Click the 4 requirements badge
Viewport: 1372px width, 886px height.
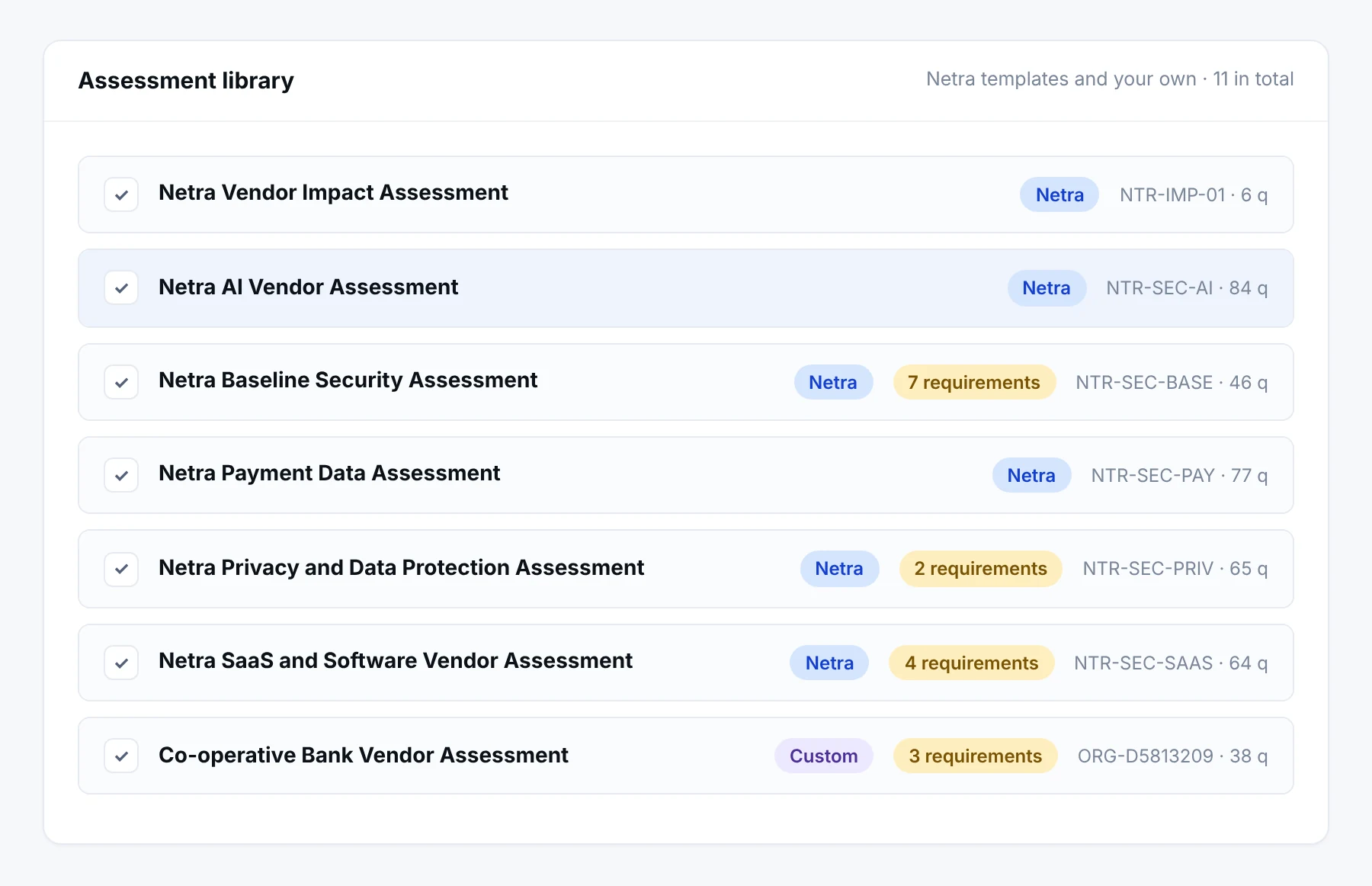[972, 663]
